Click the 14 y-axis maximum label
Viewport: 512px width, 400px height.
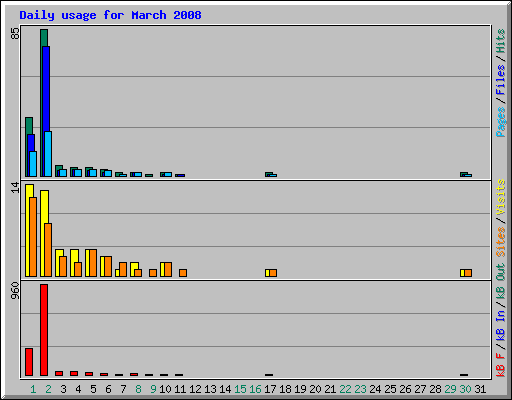(15, 188)
